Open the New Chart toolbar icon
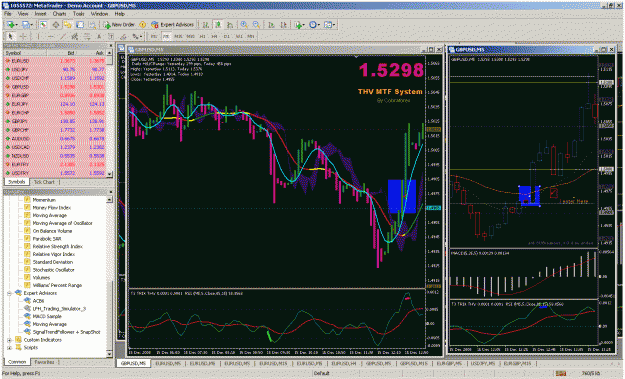Screen dimensions: 625x379 click(11, 25)
